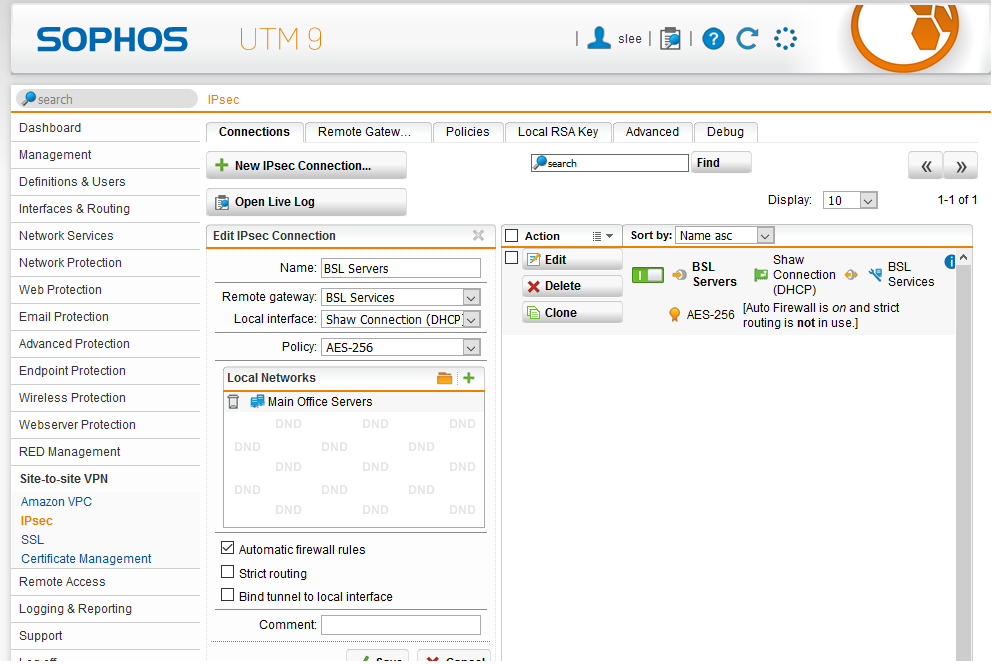
Task: Open the Local RSA Key tab
Action: pyautogui.click(x=558, y=132)
